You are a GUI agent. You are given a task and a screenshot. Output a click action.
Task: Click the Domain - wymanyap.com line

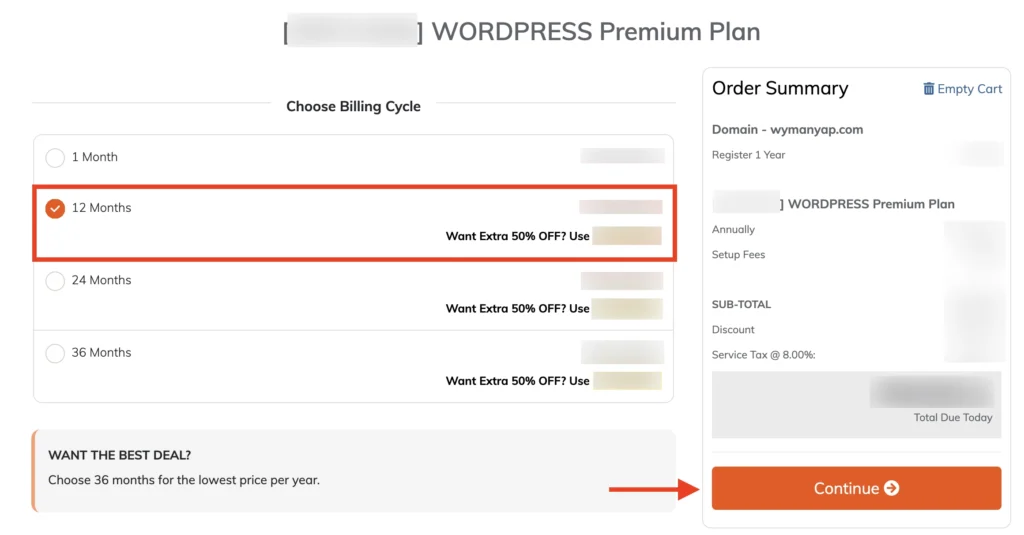[787, 130]
